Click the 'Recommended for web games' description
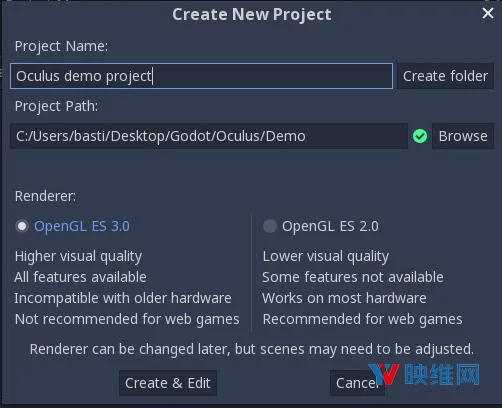Screen dimensions: 502x408 (x=362, y=319)
